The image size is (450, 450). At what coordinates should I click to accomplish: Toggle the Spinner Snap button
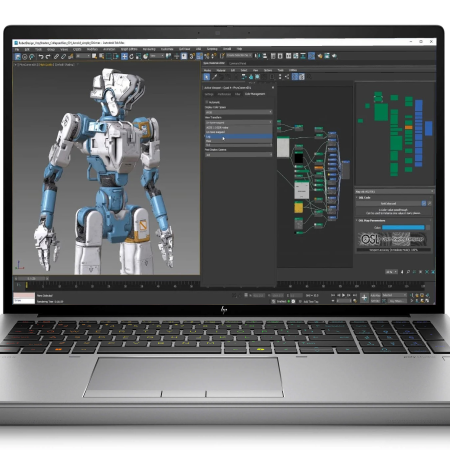coord(214,56)
